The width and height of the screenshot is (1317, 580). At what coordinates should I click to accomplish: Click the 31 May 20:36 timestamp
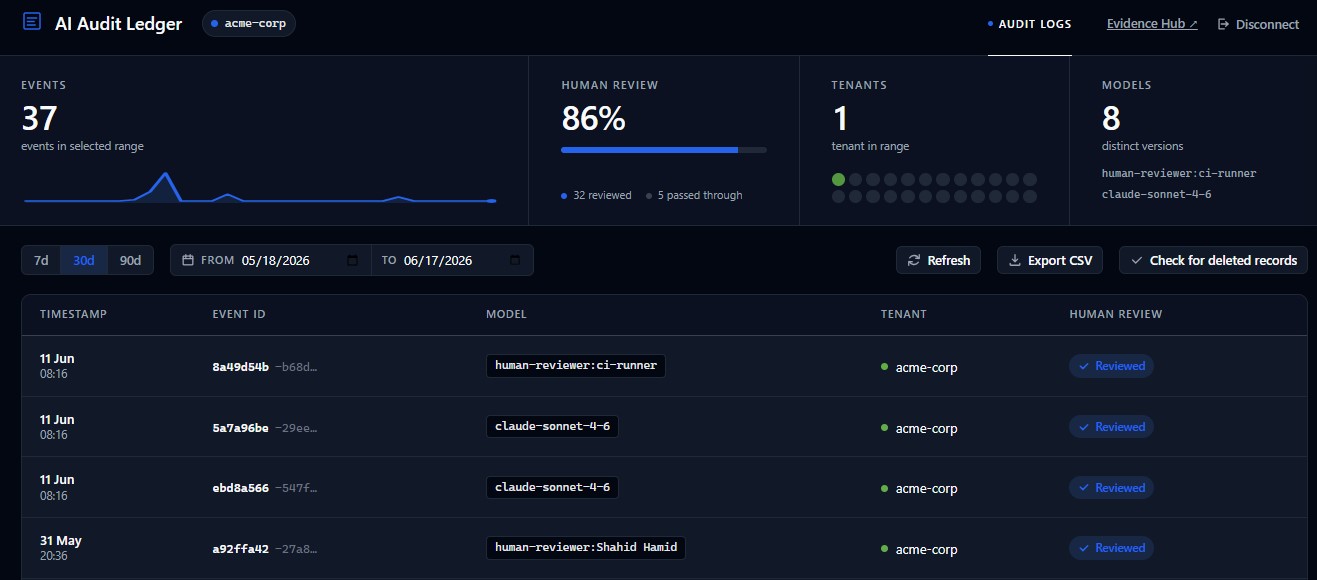(x=61, y=548)
